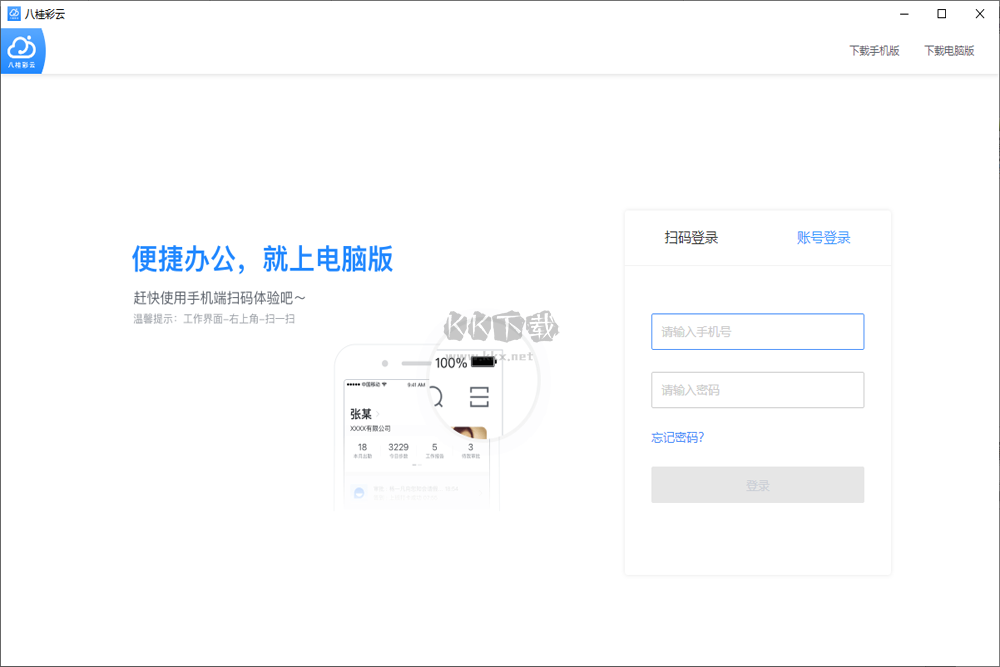Focus the 请输入手机号 phone number field
Image resolution: width=1000 pixels, height=667 pixels.
coord(758,332)
